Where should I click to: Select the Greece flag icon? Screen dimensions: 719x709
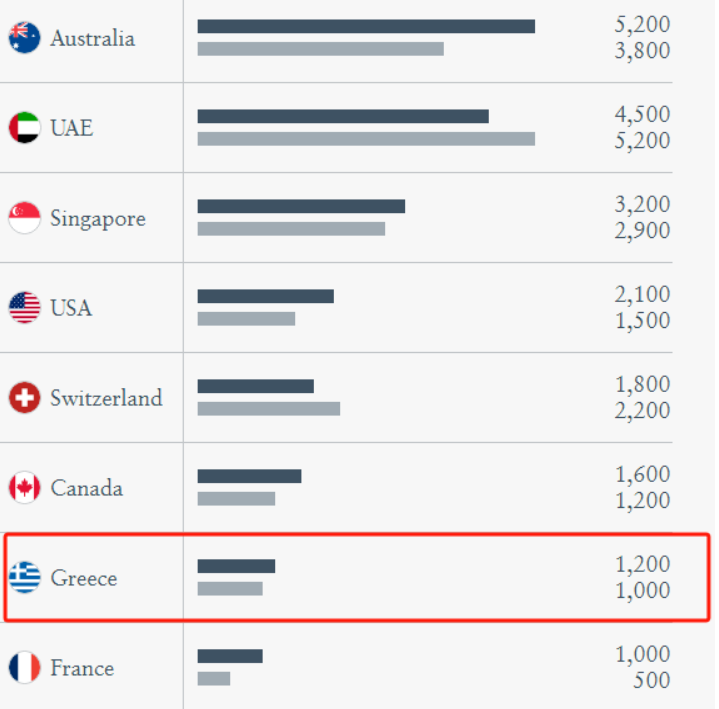24,577
